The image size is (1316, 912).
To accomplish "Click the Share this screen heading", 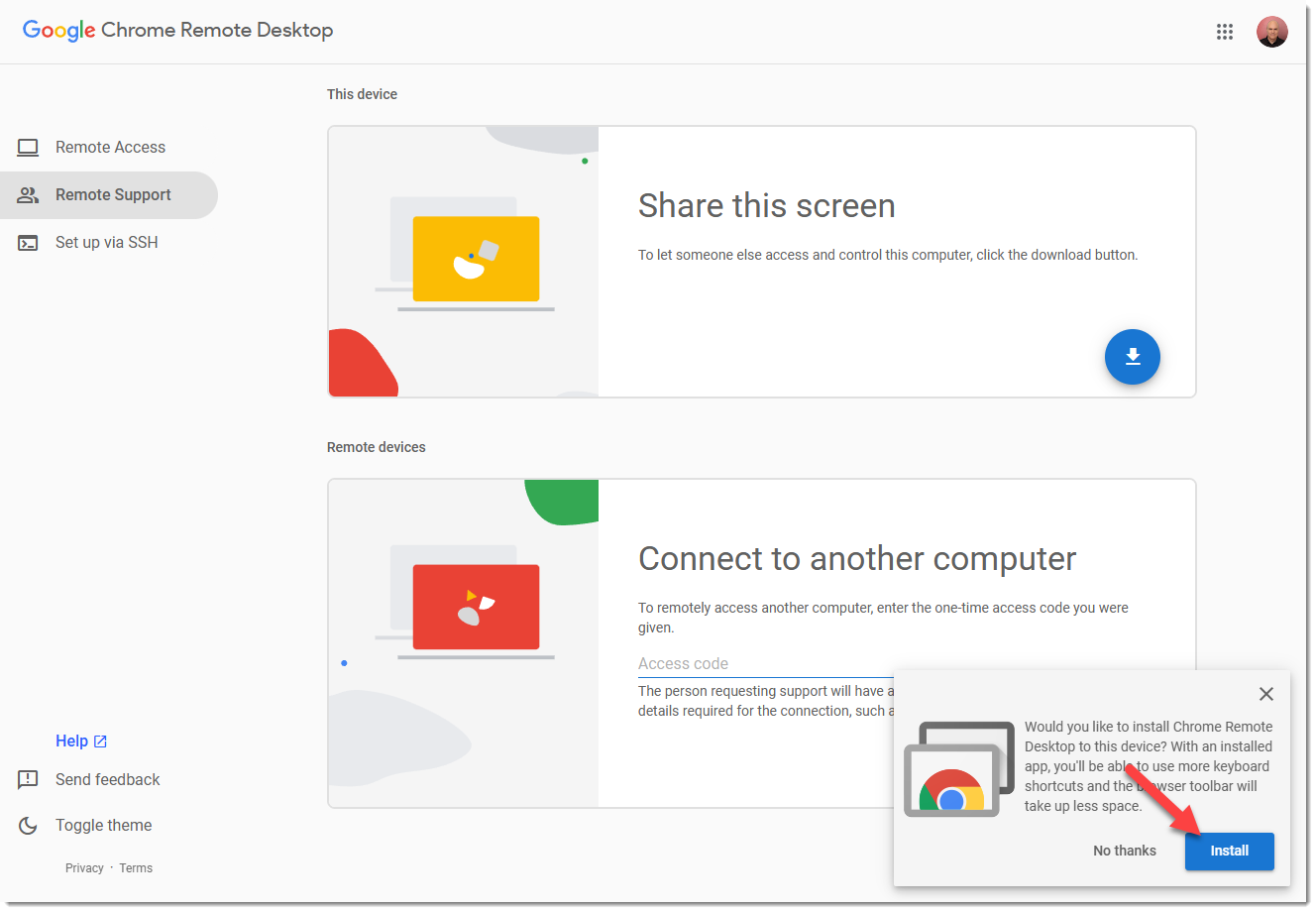I will (x=767, y=206).
